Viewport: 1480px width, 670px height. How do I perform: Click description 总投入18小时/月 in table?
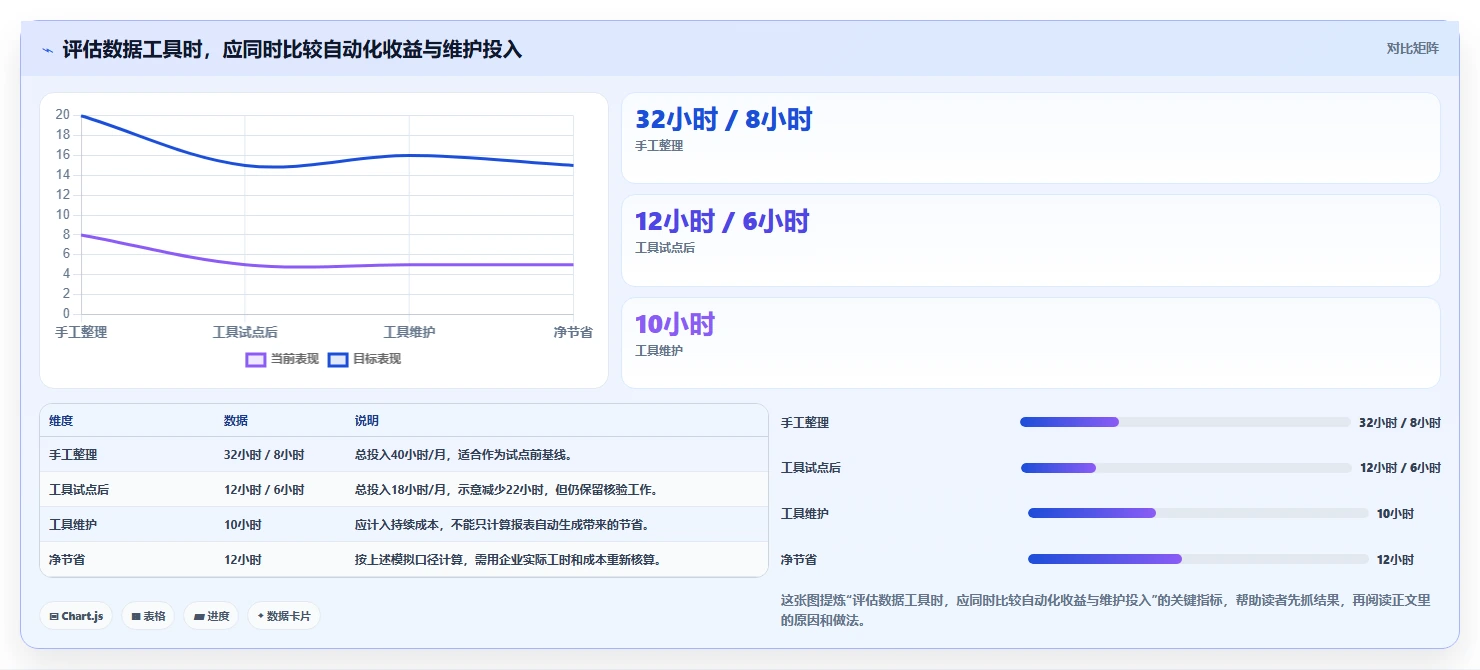point(404,490)
